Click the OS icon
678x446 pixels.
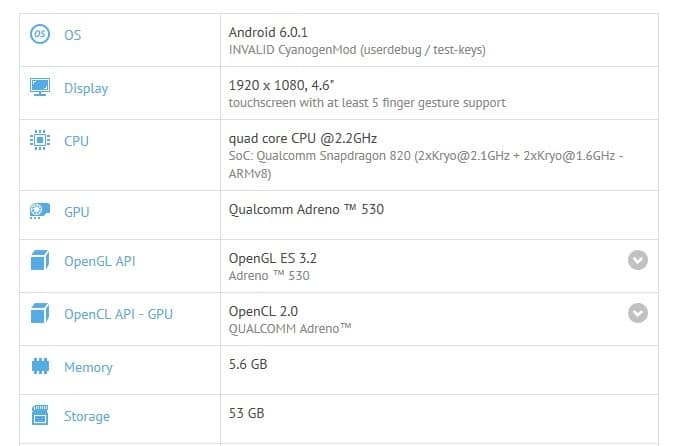(x=41, y=35)
